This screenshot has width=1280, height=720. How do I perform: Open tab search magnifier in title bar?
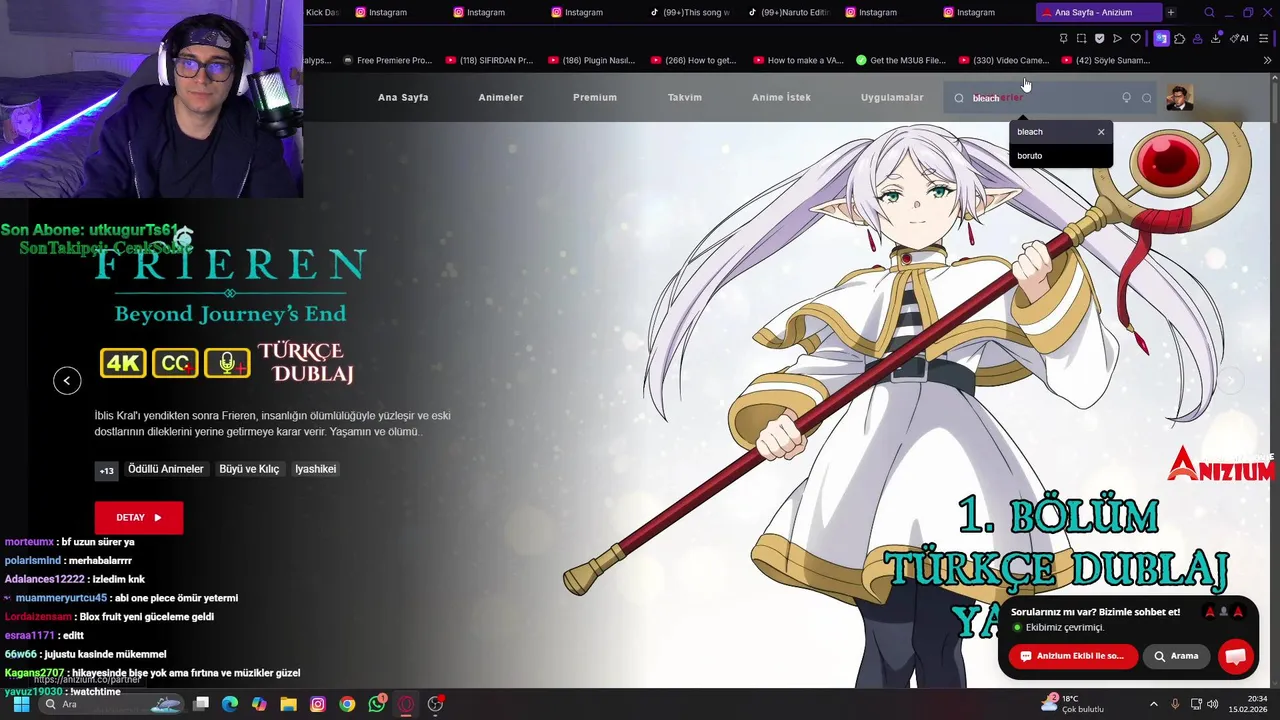(x=1209, y=12)
